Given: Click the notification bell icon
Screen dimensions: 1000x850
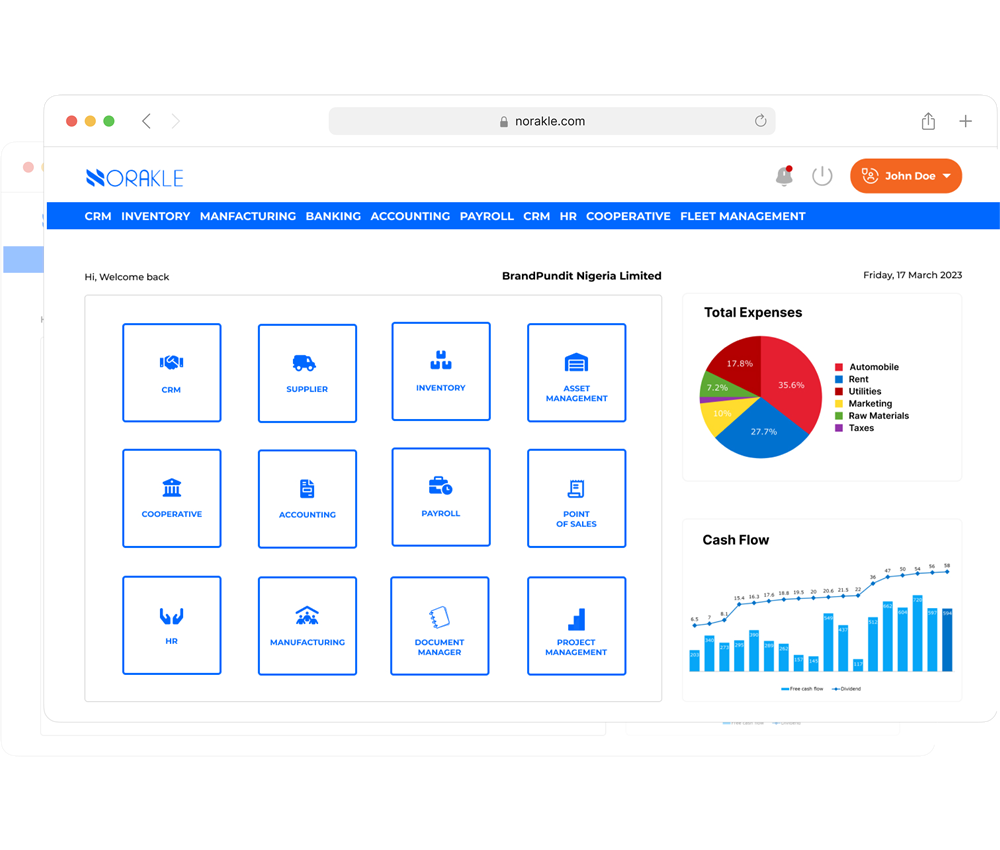Looking at the screenshot, I should [784, 176].
